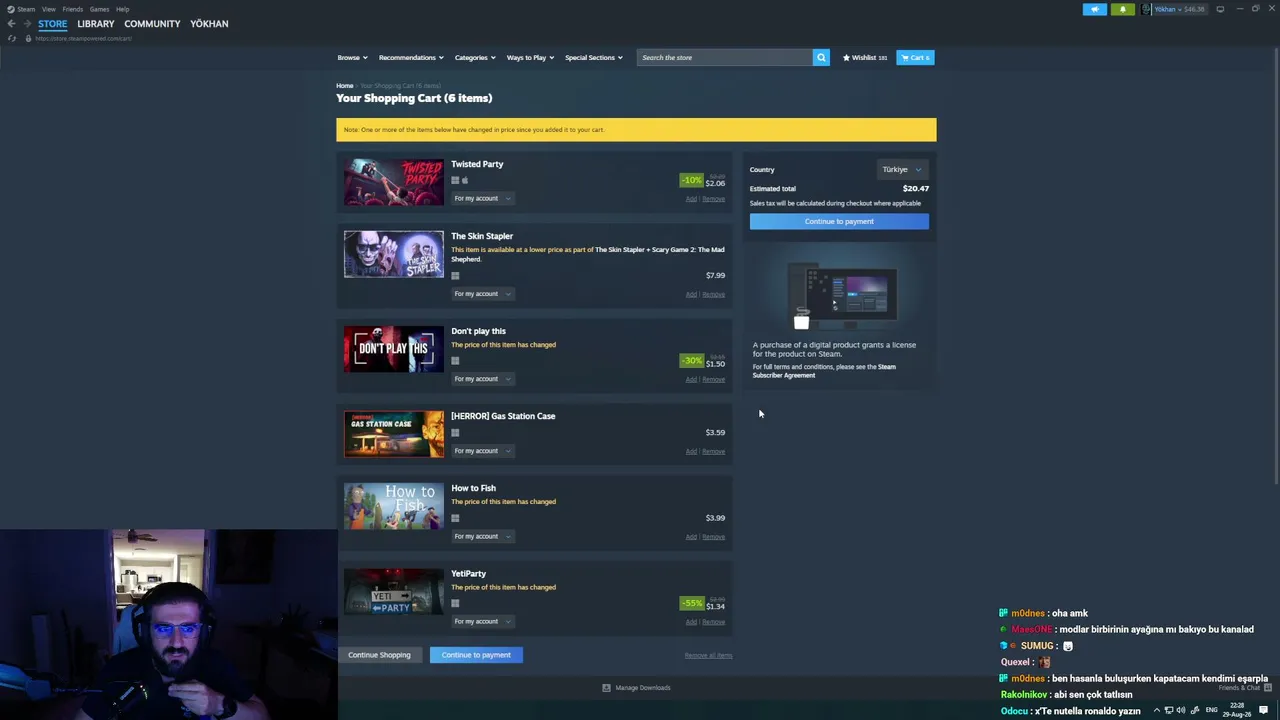
Task: Click the ENG language indicator in taskbar
Action: (1212, 710)
